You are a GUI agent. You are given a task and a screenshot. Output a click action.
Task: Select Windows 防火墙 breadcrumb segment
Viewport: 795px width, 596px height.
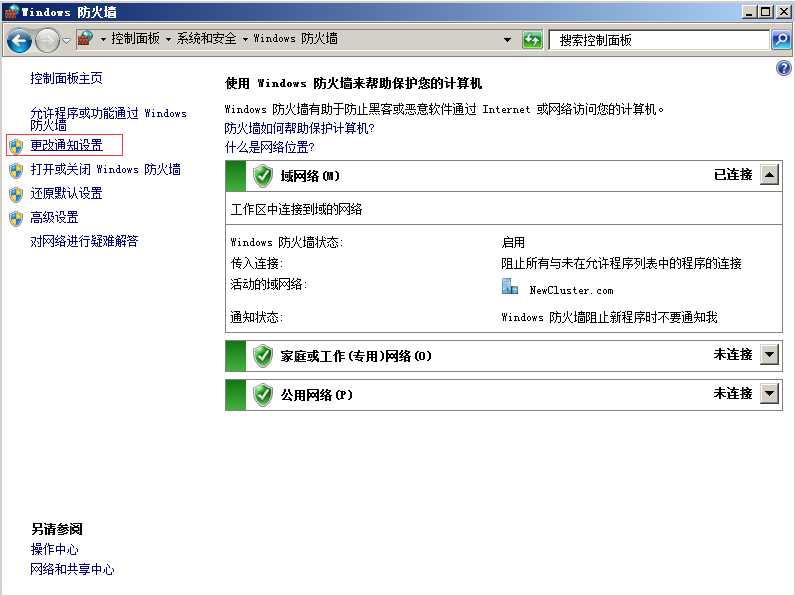(x=296, y=39)
